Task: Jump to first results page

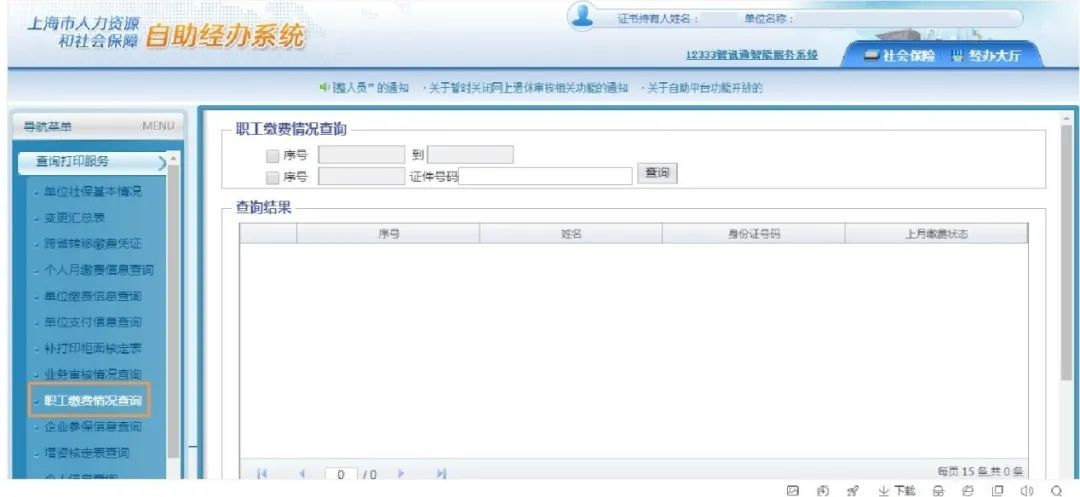Action: click(x=261, y=474)
